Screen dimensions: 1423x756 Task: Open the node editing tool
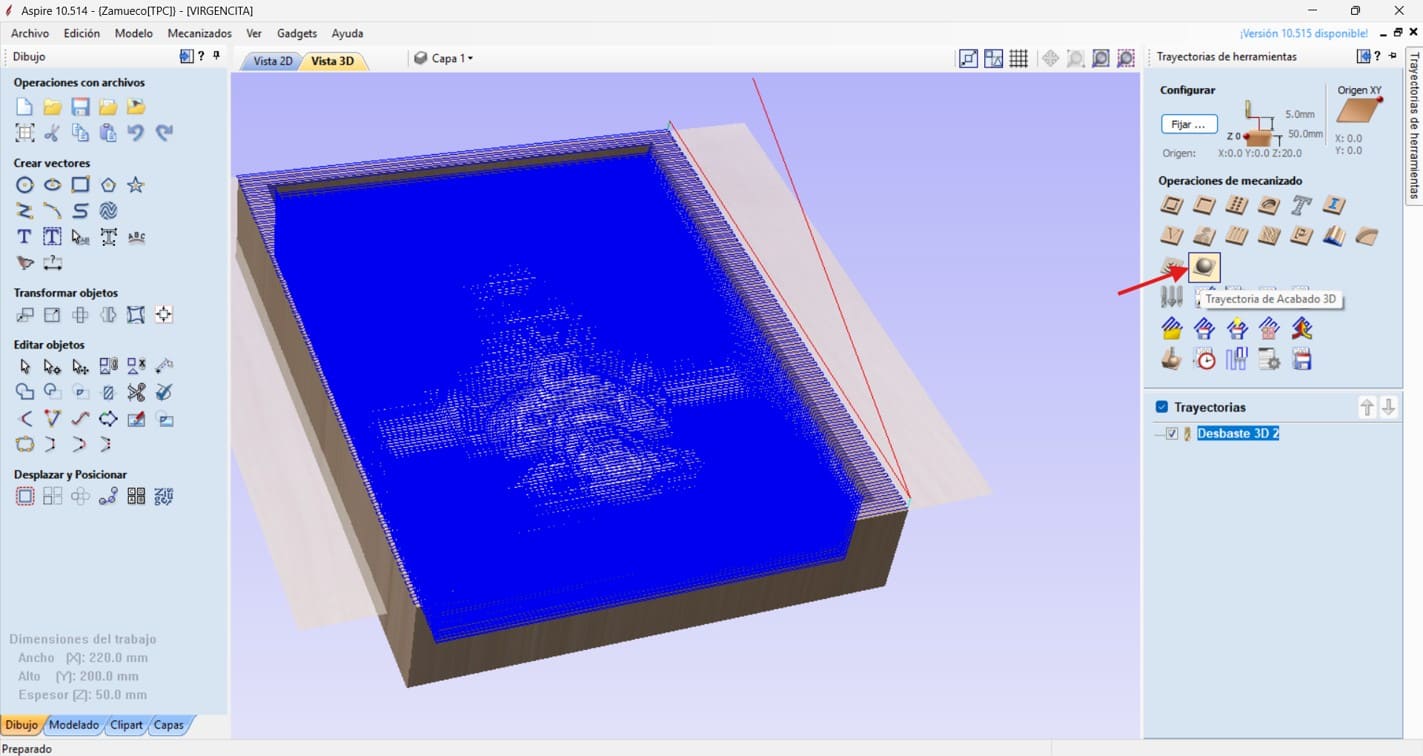click(53, 367)
